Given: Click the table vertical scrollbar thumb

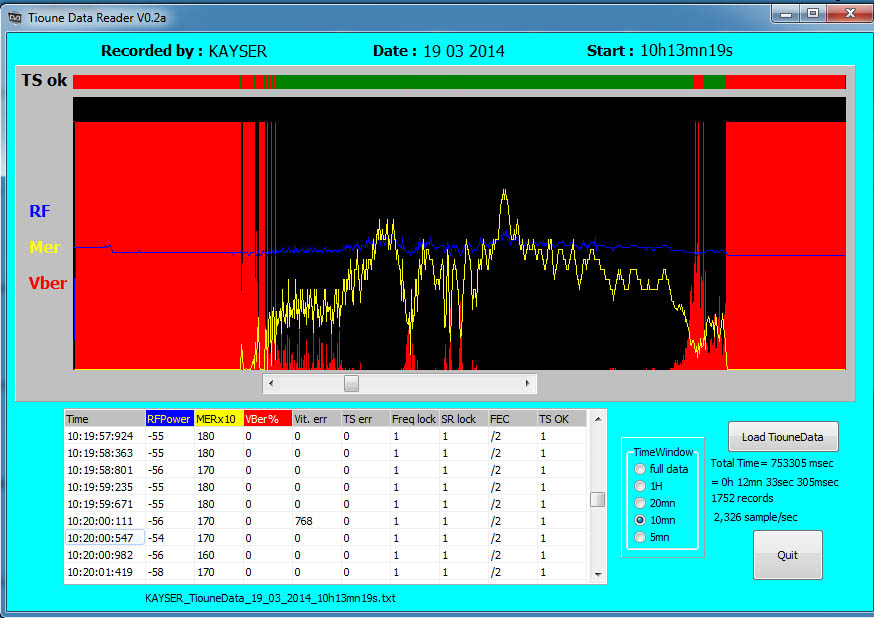Looking at the screenshot, I should [598, 499].
